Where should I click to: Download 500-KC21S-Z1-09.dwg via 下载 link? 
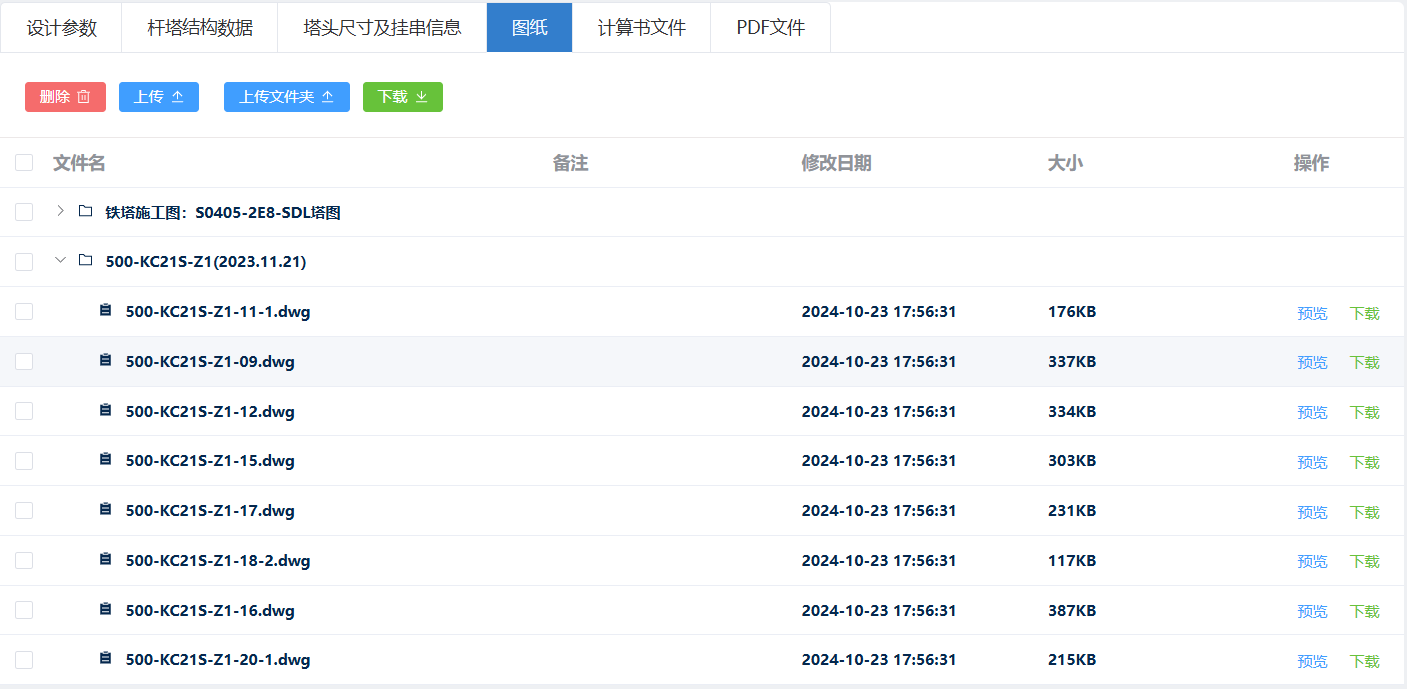1365,362
